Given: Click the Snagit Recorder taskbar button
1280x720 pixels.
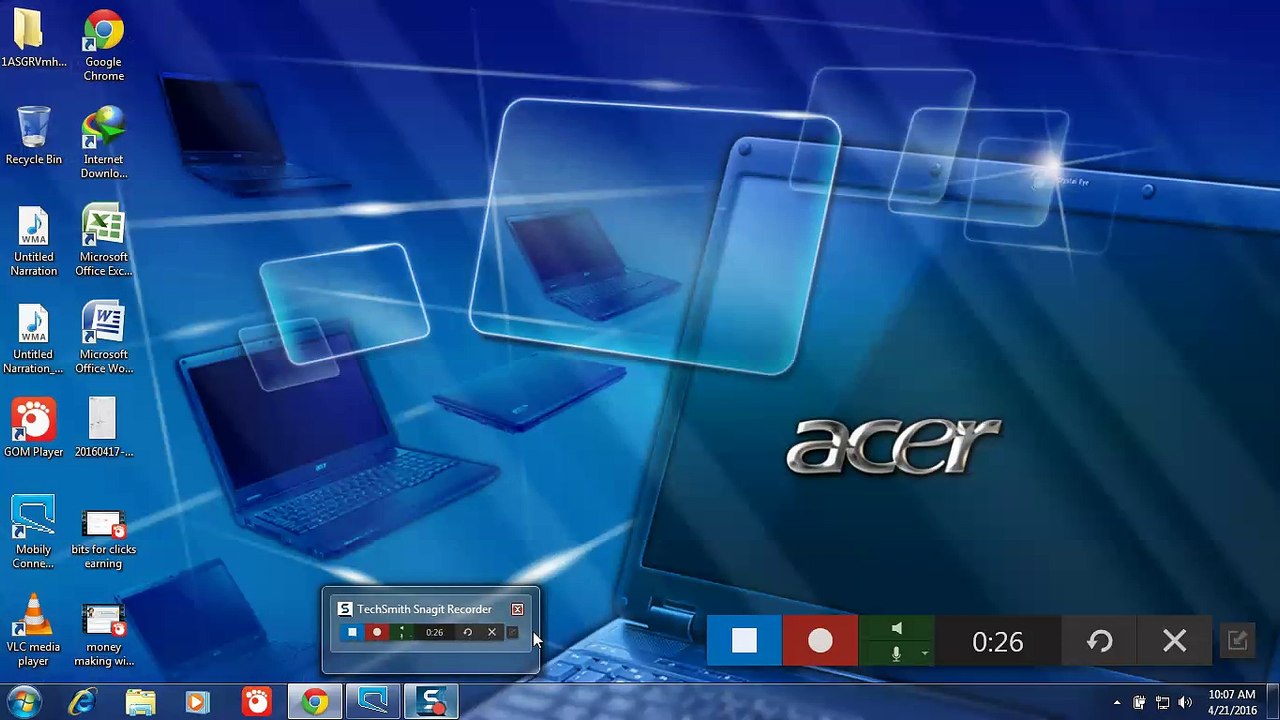Looking at the screenshot, I should coord(431,702).
